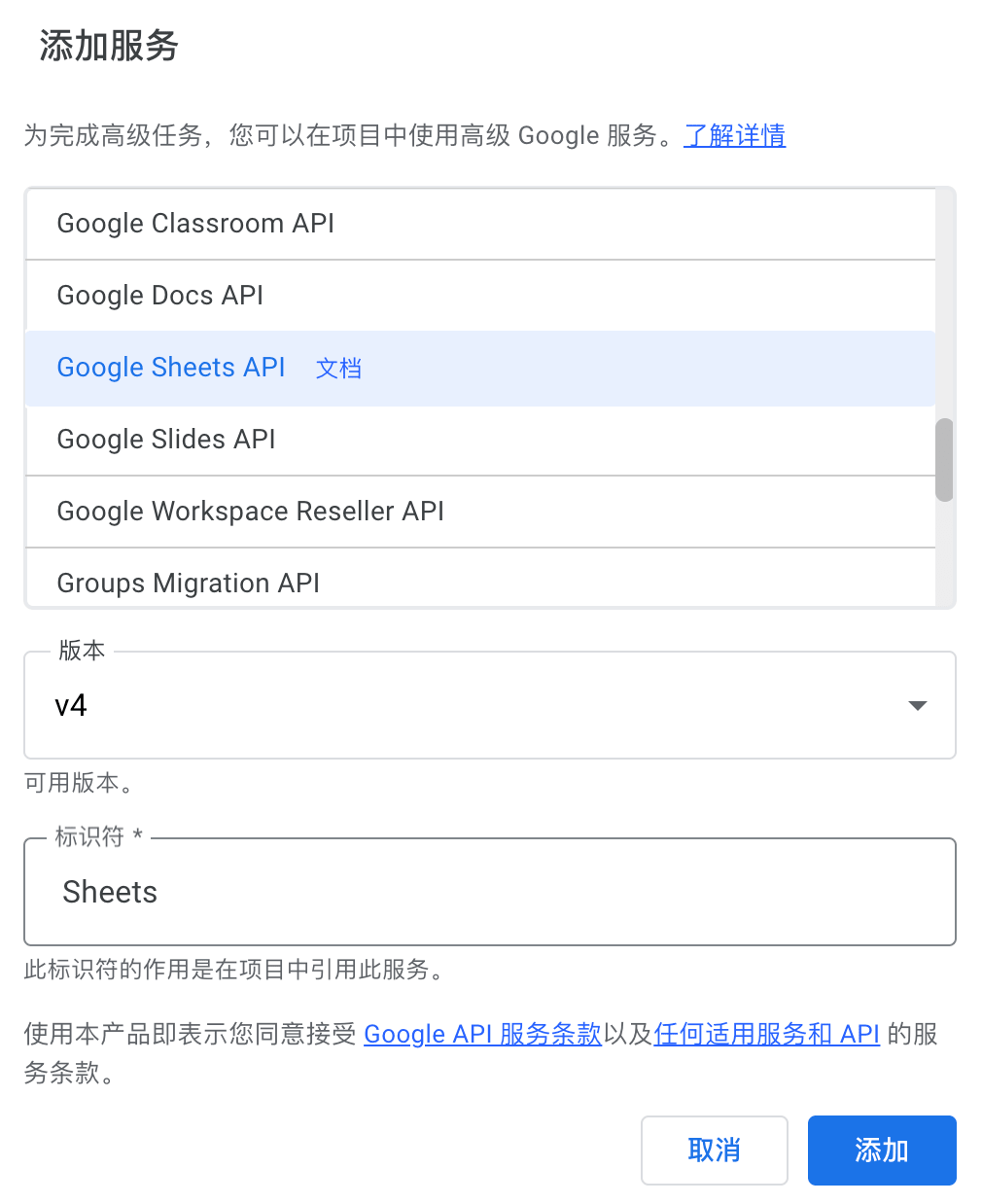
Task: Click the blue 添加 button
Action: 882,1151
